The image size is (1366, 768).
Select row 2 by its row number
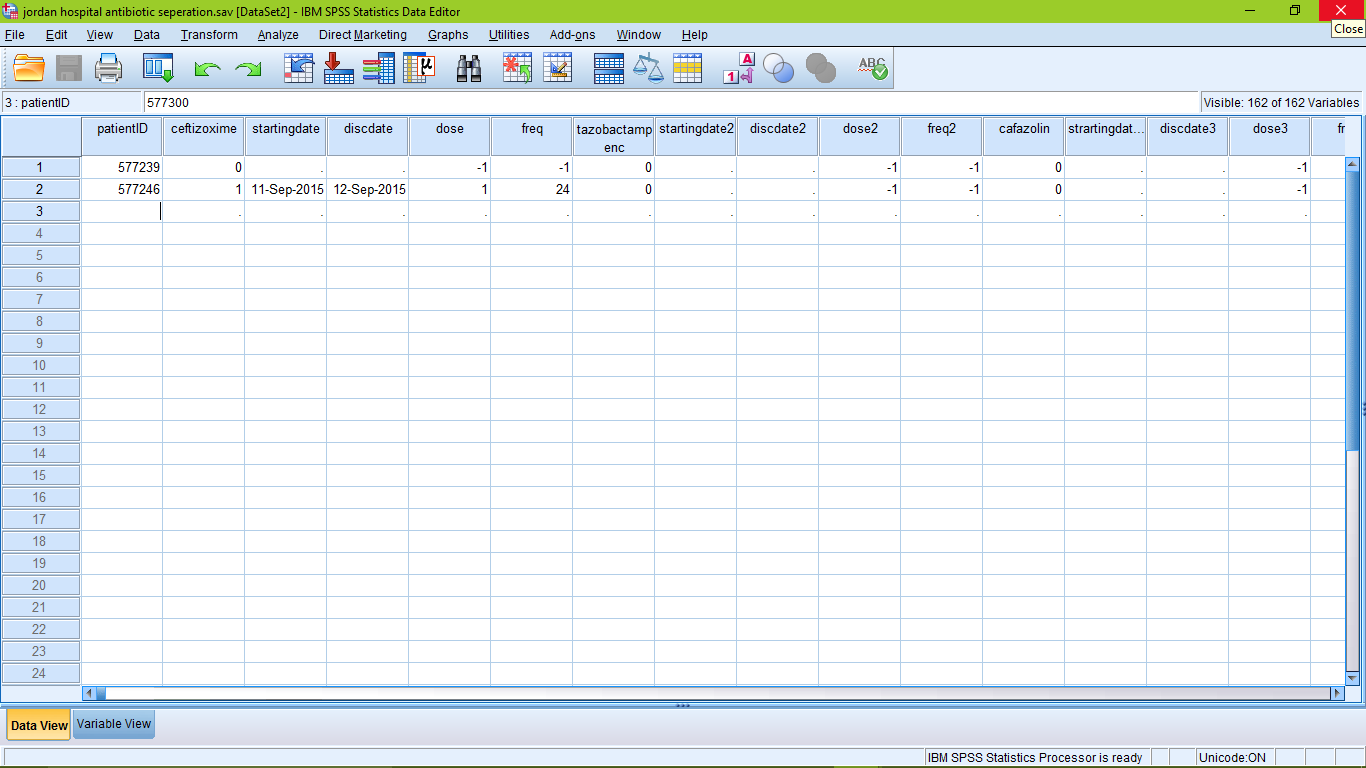[x=40, y=189]
